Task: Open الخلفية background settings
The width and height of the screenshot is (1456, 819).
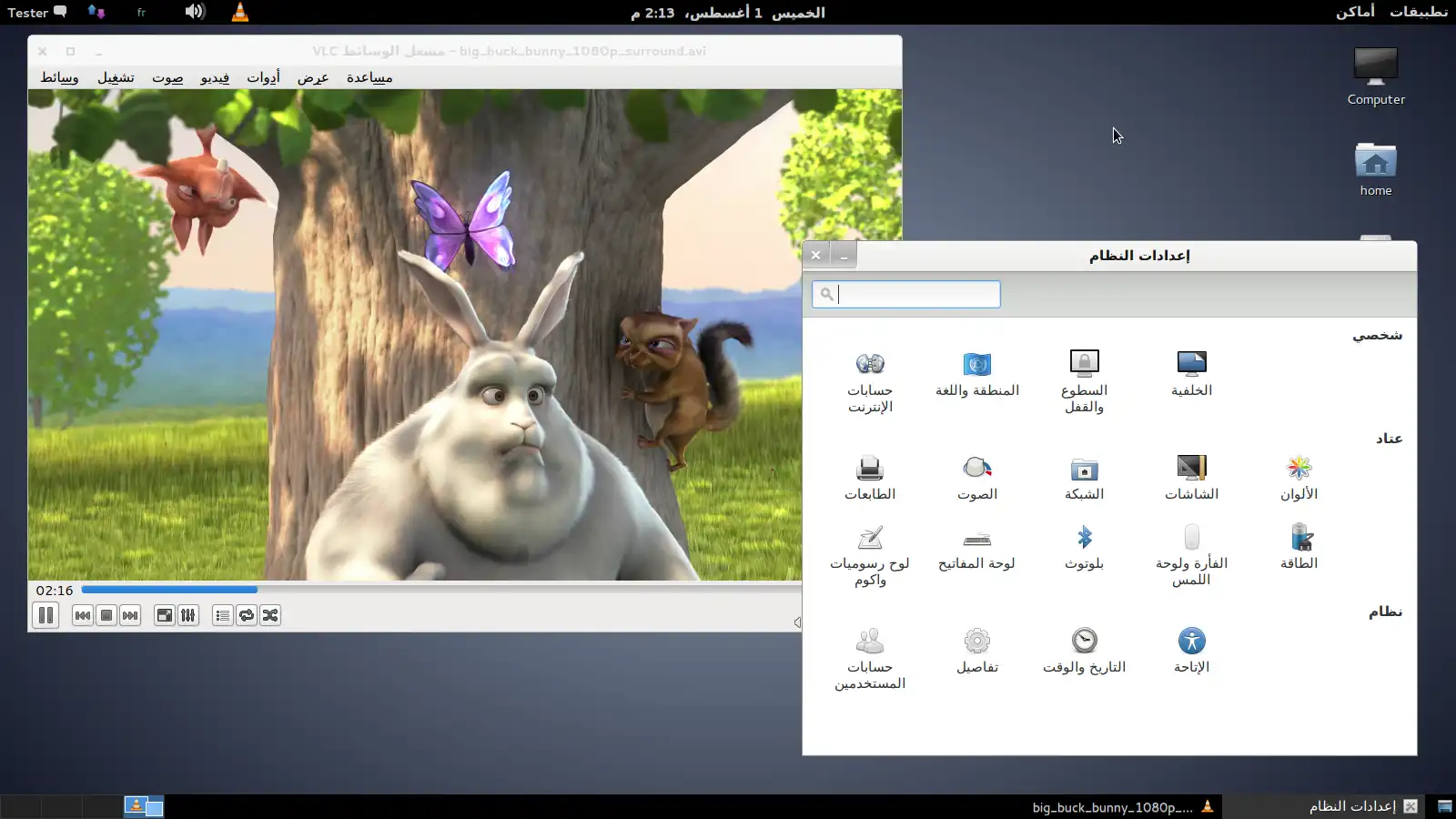Action: [x=1191, y=374]
